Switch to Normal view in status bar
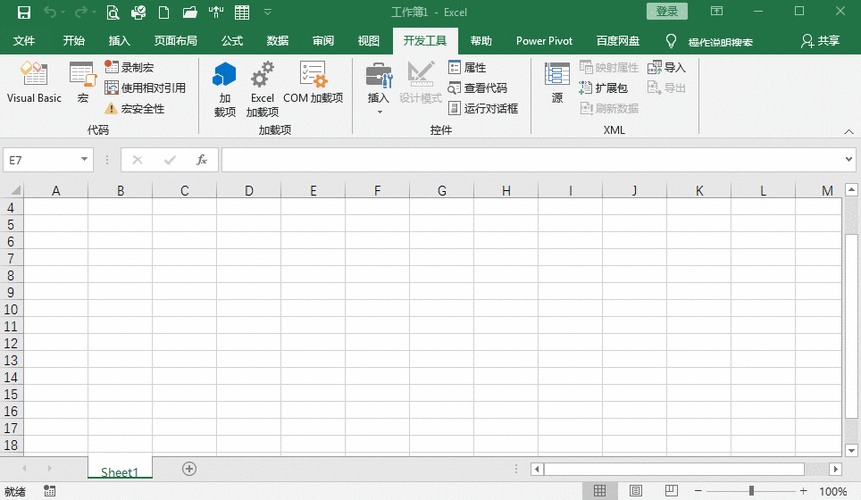Screen dimensions: 861x500 [x=600, y=491]
